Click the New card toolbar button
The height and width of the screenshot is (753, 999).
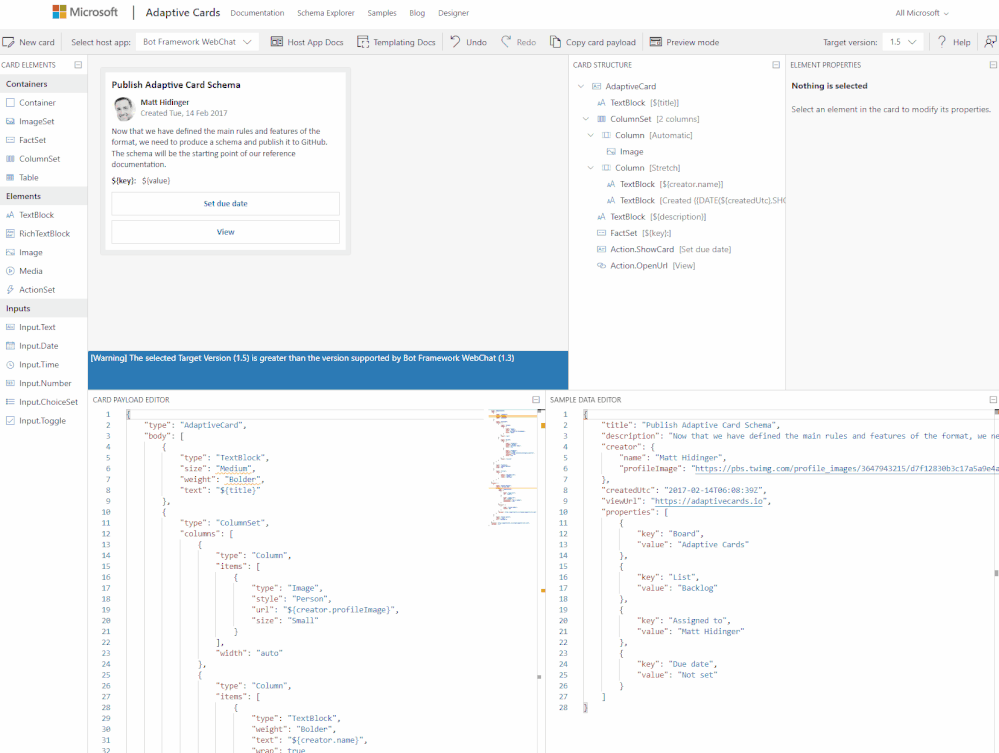[x=29, y=42]
